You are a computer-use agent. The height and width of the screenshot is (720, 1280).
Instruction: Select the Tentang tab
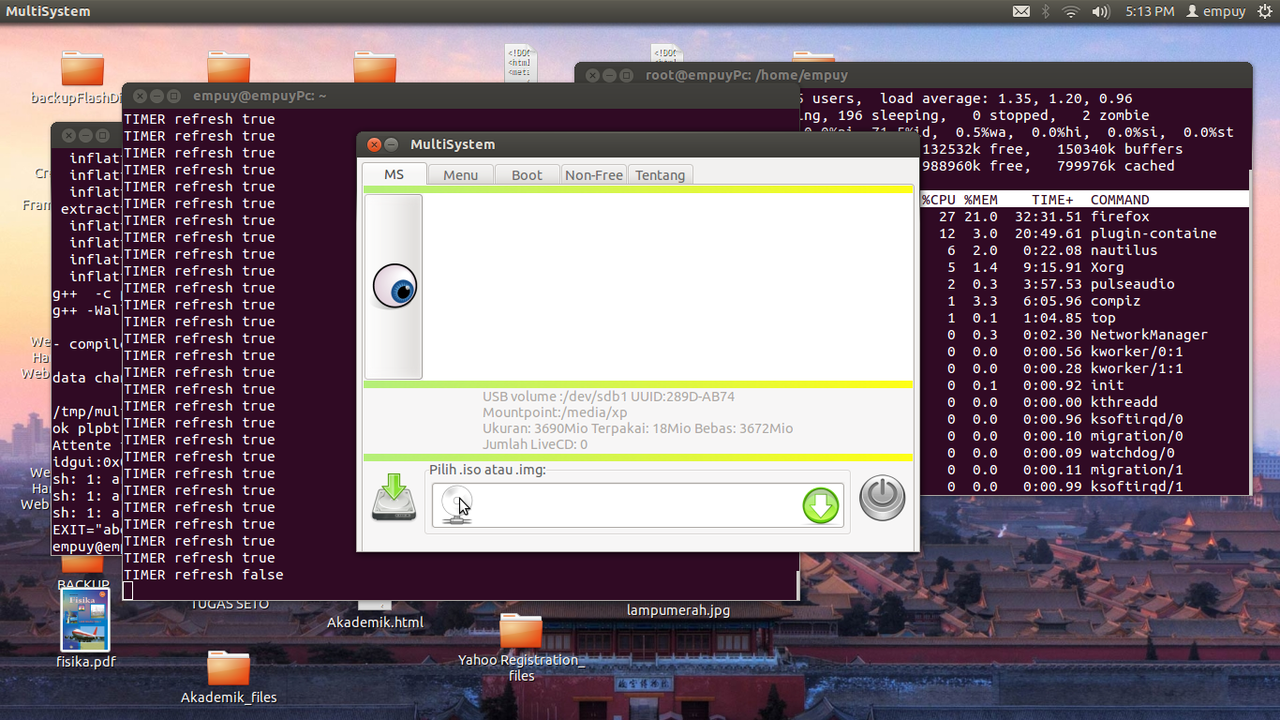[x=660, y=174]
